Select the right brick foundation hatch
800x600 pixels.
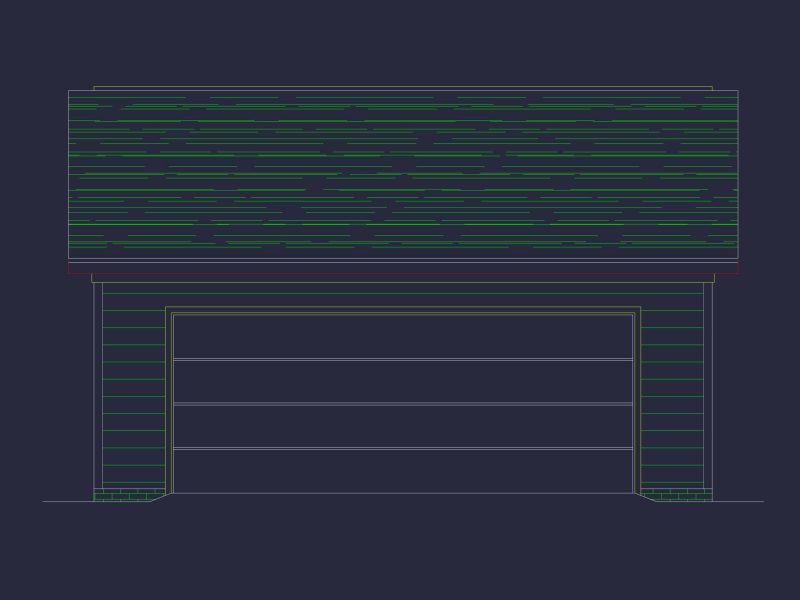tap(677, 495)
